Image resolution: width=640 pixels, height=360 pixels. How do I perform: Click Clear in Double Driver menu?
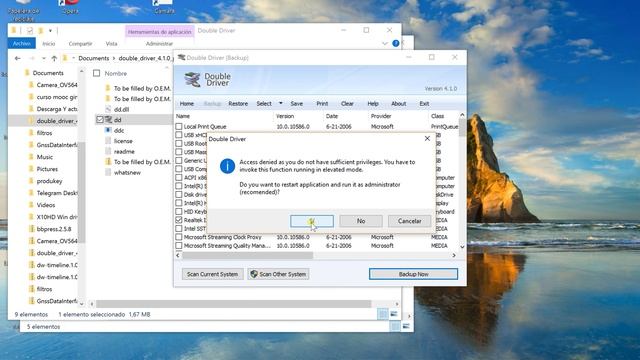tap(347, 104)
